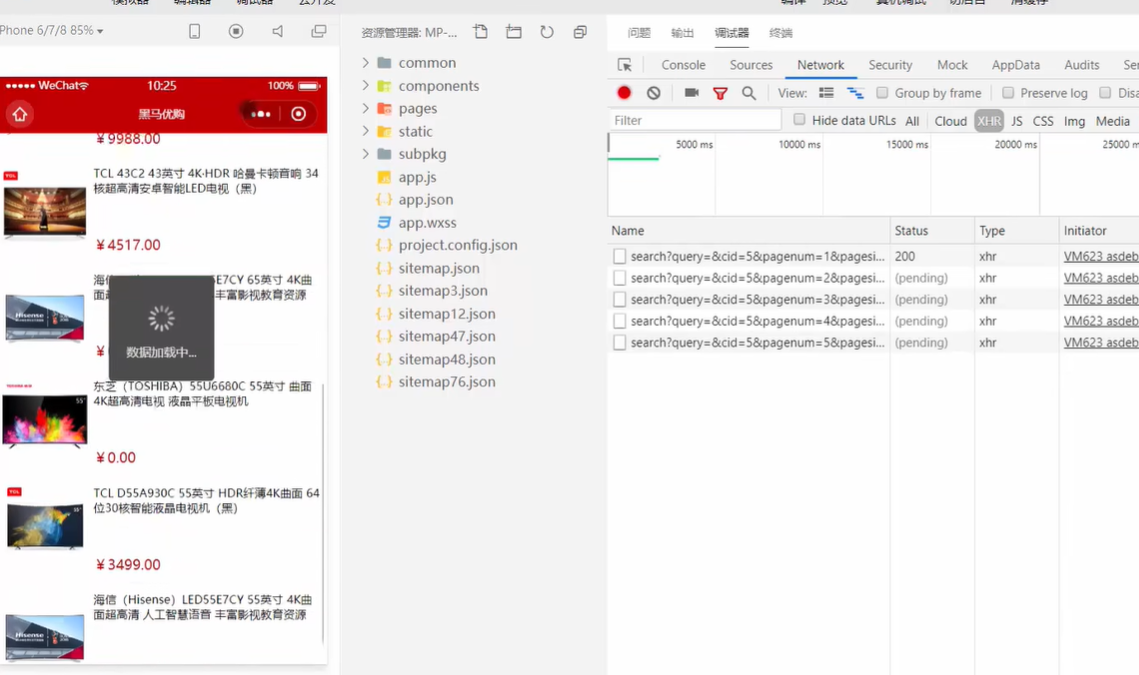Open app.js file
The image size is (1139, 675).
coord(417,177)
